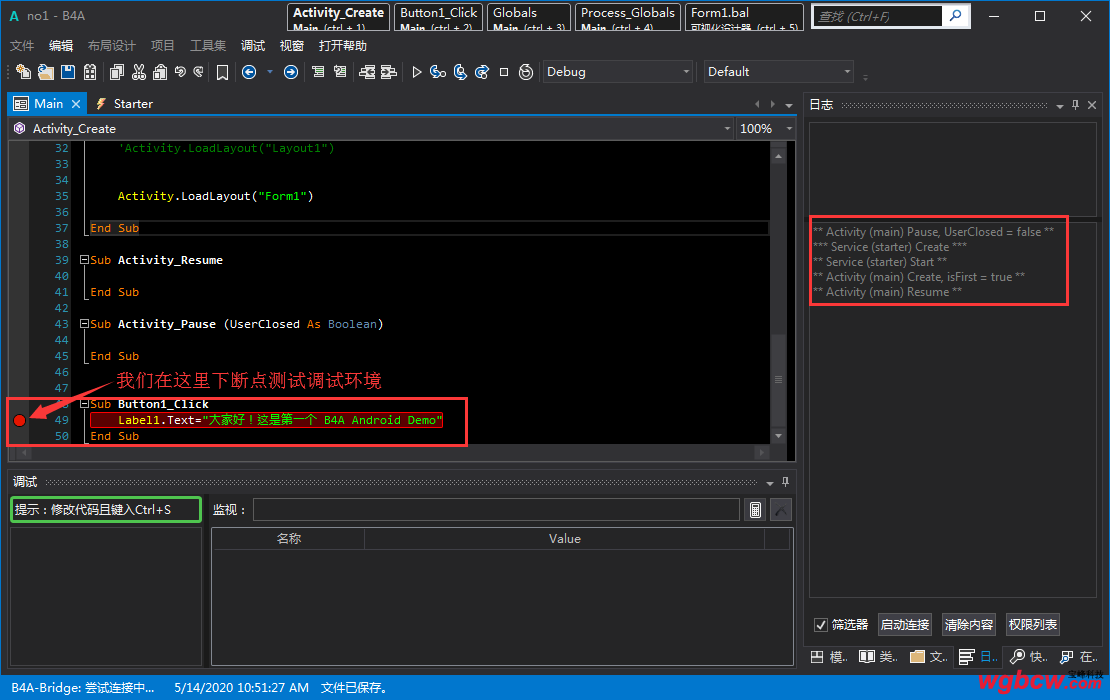Pin the 调试 debug panel
The image size is (1110, 700).
tap(785, 482)
